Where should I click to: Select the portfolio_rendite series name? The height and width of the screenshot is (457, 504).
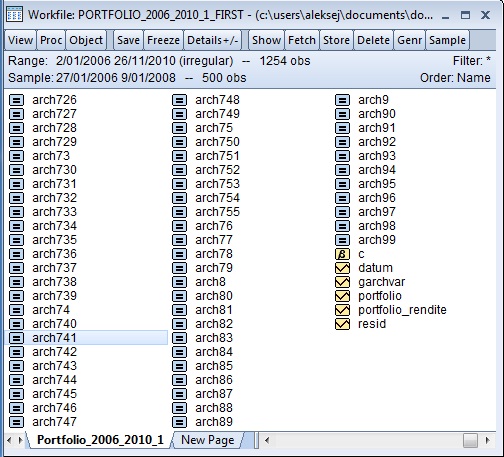click(402, 310)
